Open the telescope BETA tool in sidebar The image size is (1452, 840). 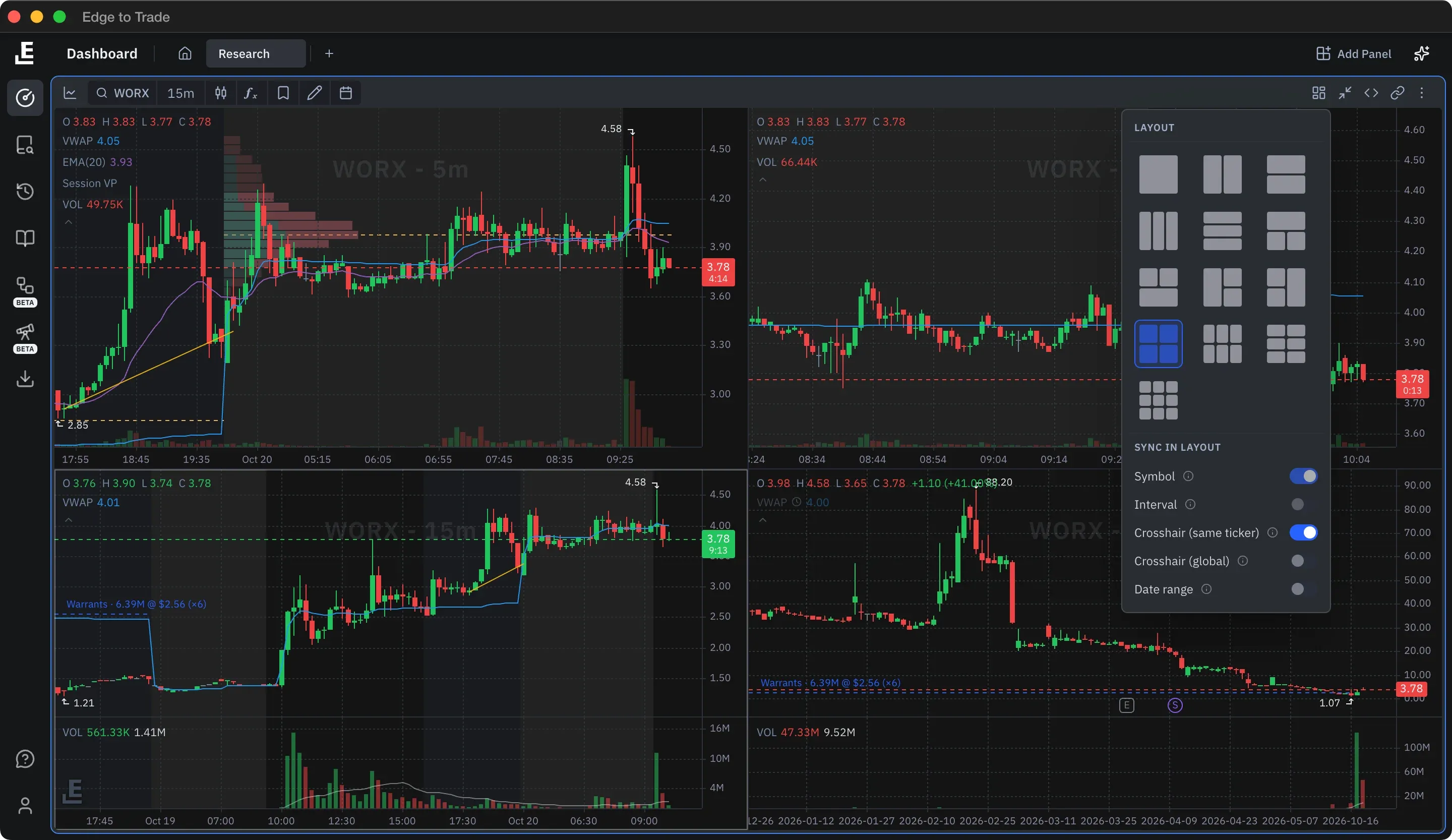tap(25, 338)
